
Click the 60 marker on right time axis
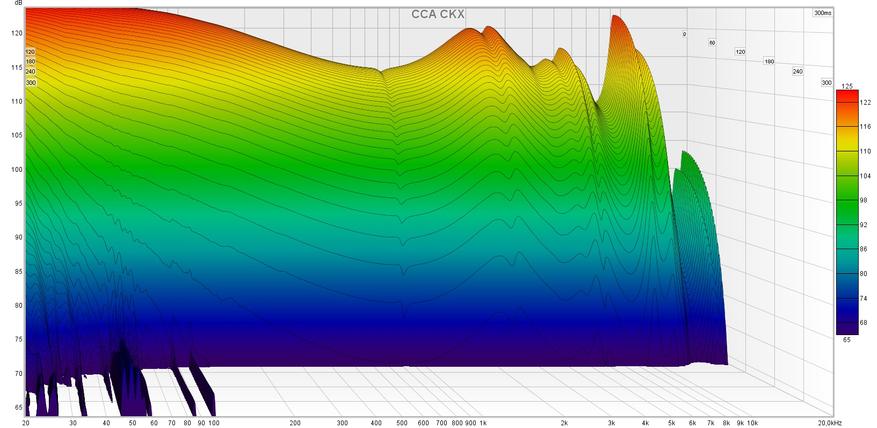[x=712, y=43]
